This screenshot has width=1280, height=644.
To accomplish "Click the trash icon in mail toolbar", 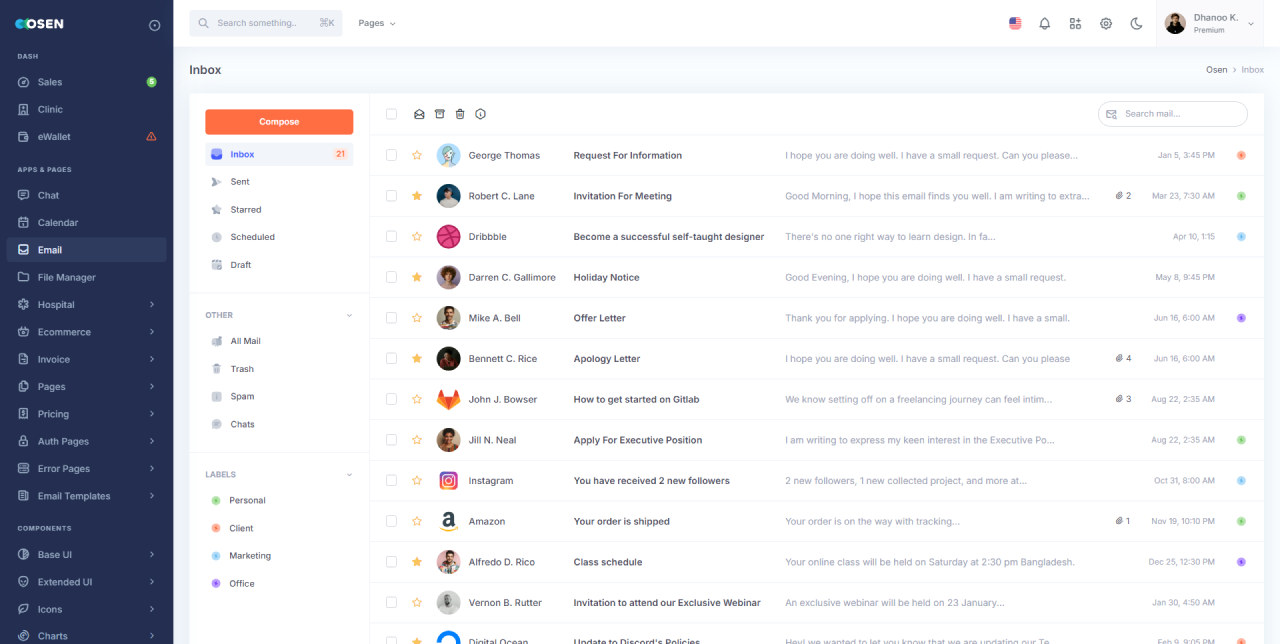I will coord(460,114).
